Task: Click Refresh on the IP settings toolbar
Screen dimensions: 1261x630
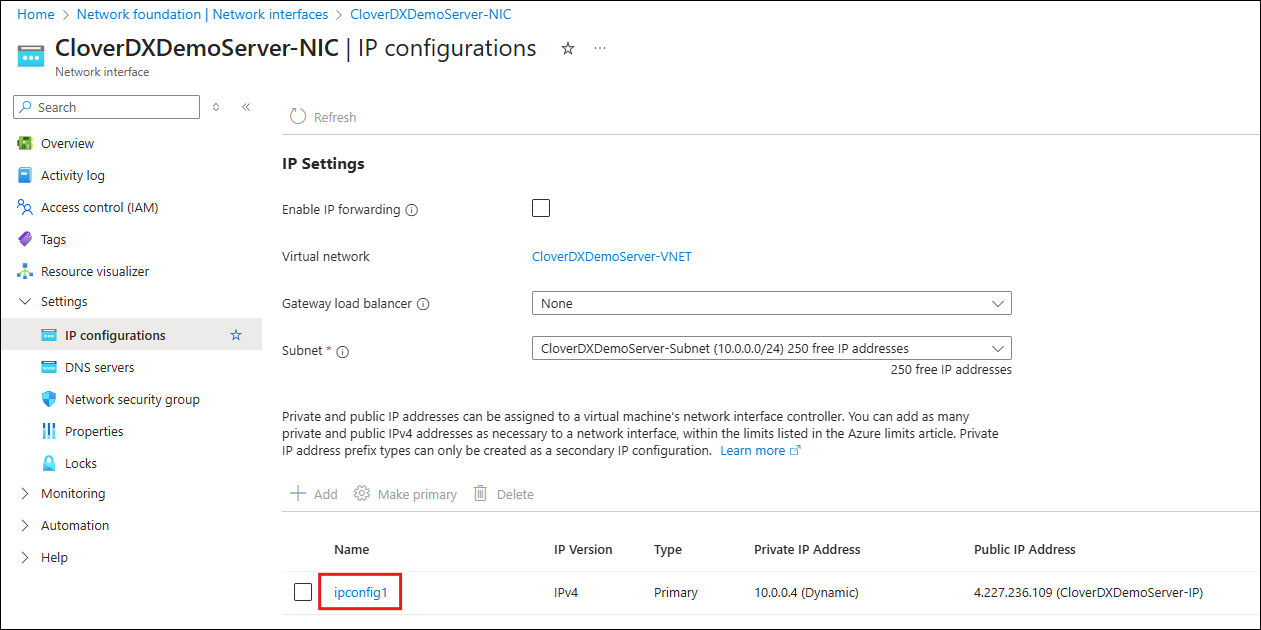Action: click(x=322, y=116)
